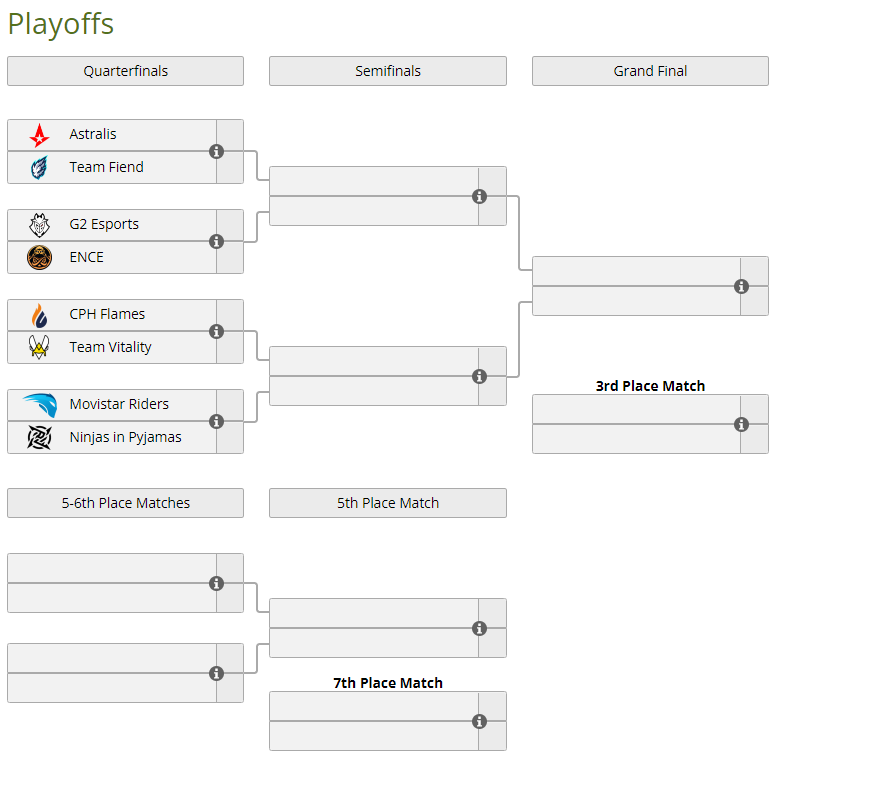Click the ENCE team logo

pos(39,257)
